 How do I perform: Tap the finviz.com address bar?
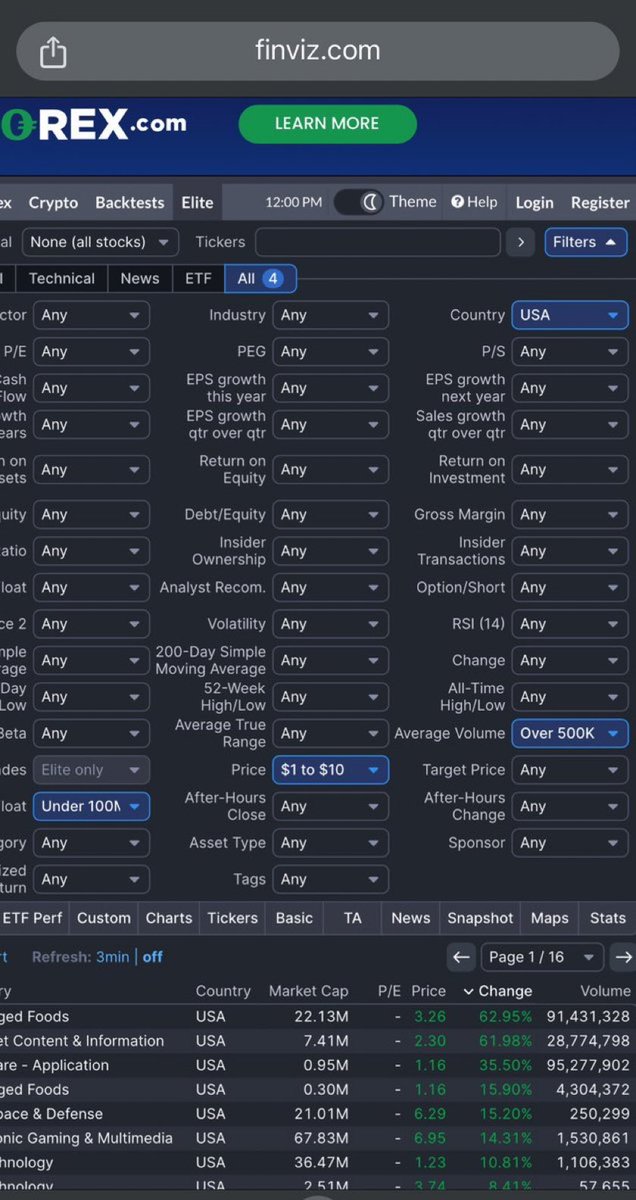point(318,51)
